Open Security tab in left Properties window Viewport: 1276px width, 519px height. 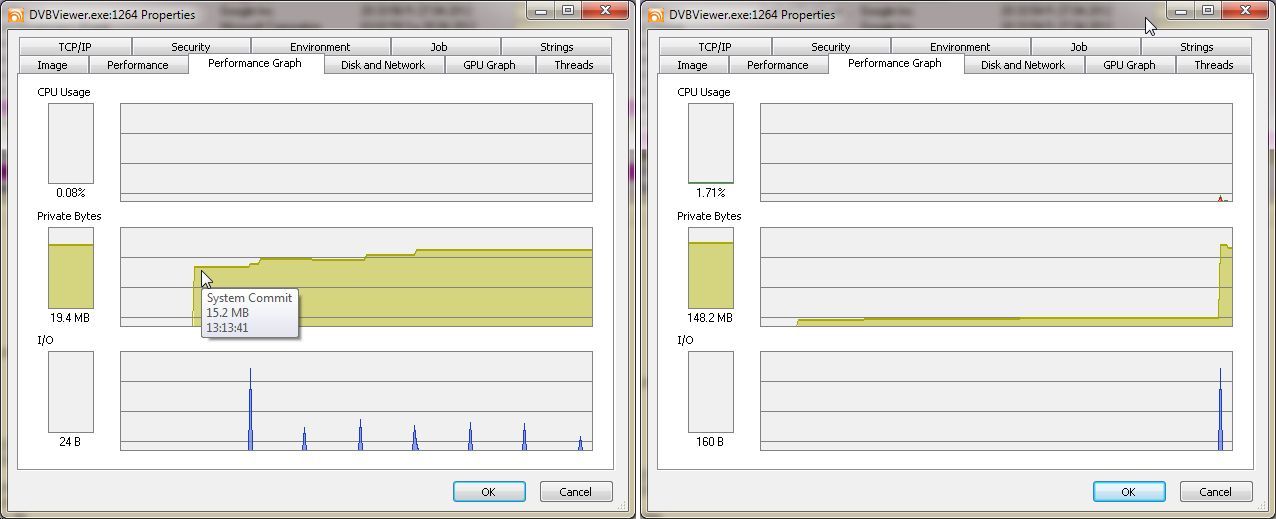click(x=191, y=47)
